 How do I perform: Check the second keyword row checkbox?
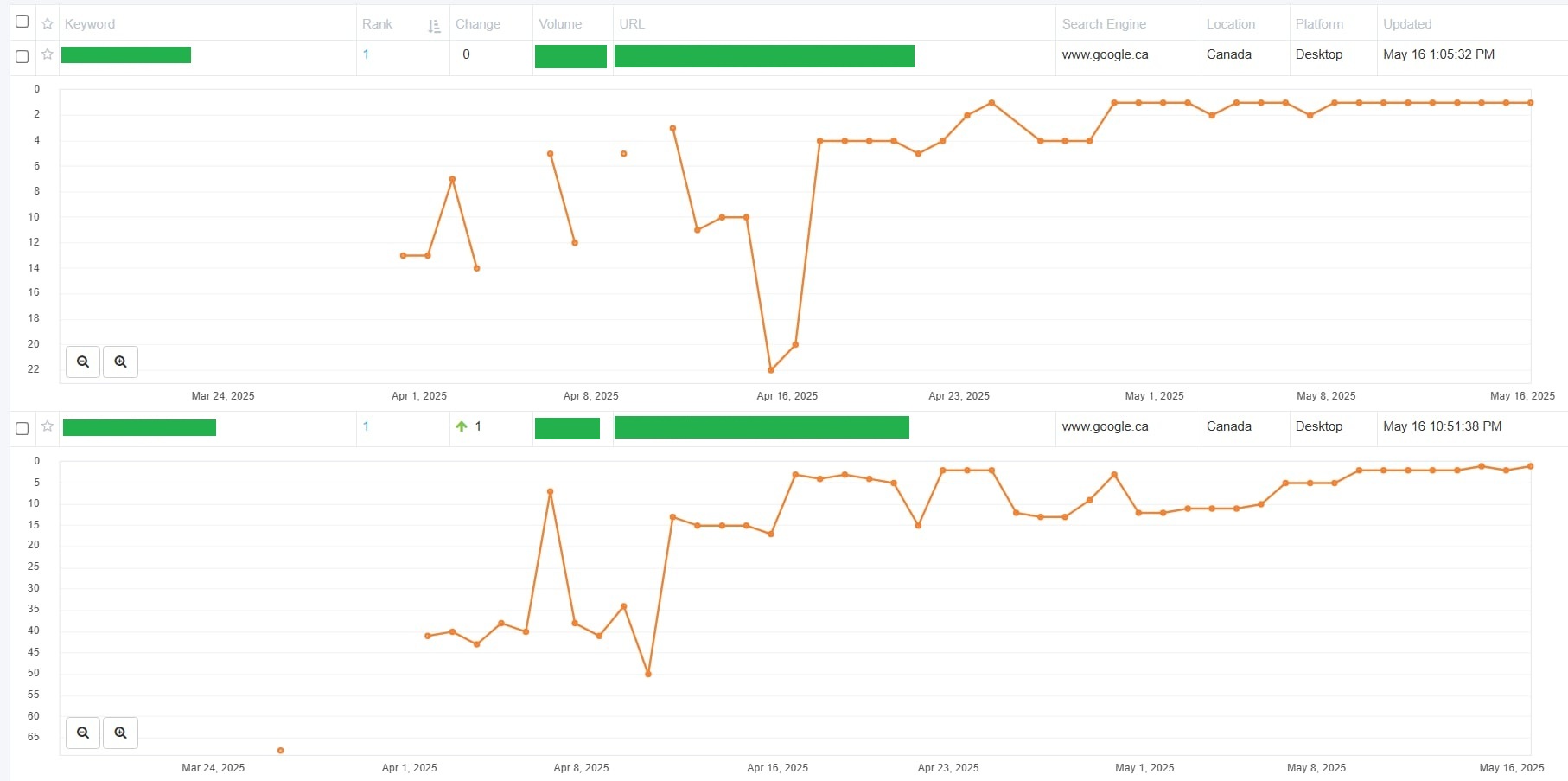point(22,428)
